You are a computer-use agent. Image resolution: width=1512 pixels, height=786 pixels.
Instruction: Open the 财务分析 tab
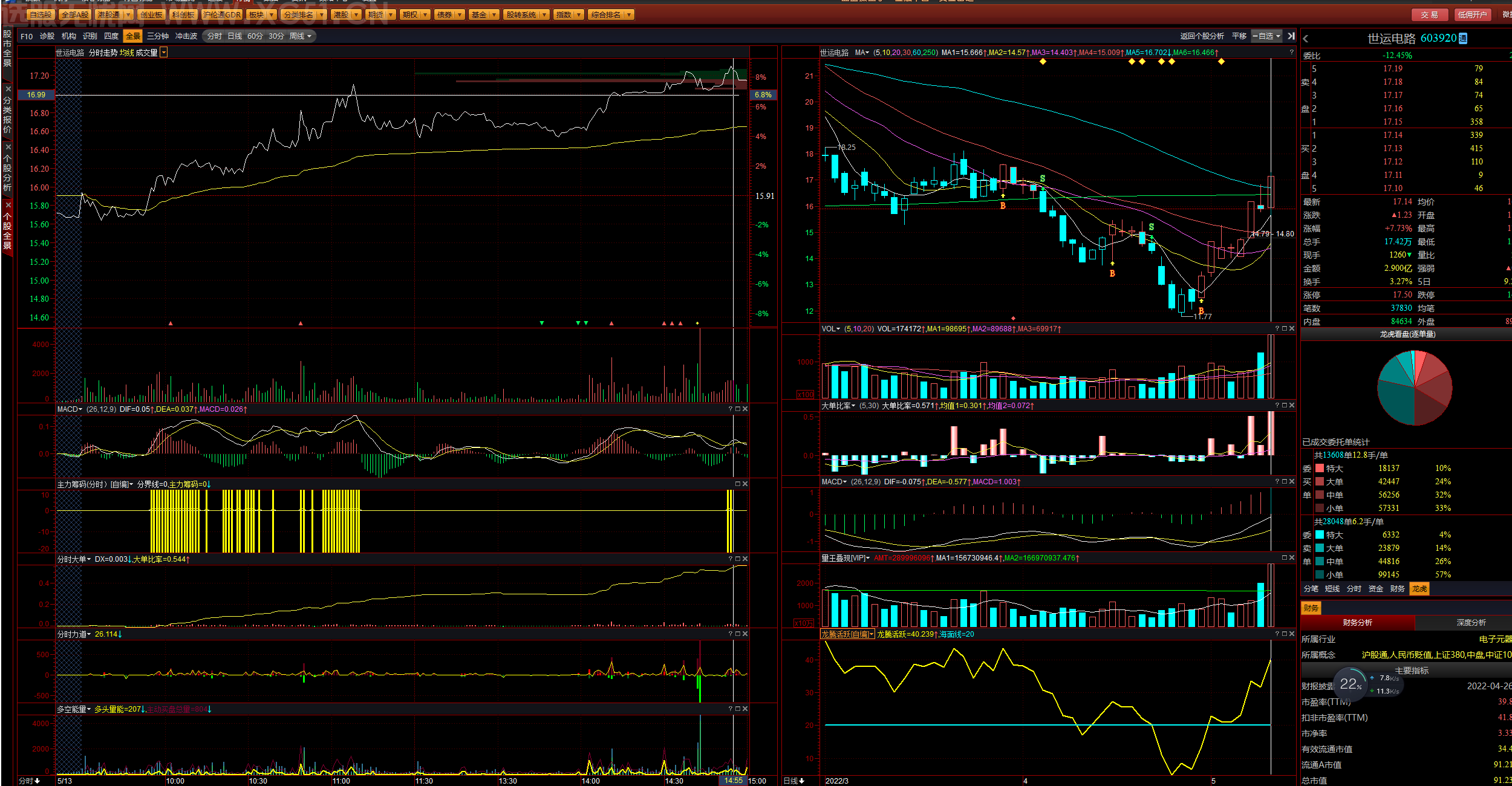[1358, 623]
